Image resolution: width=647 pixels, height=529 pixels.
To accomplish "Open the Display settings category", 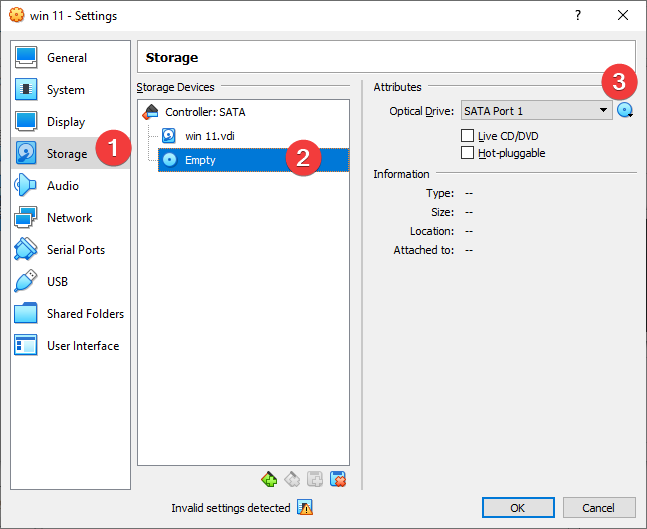I will point(70,121).
